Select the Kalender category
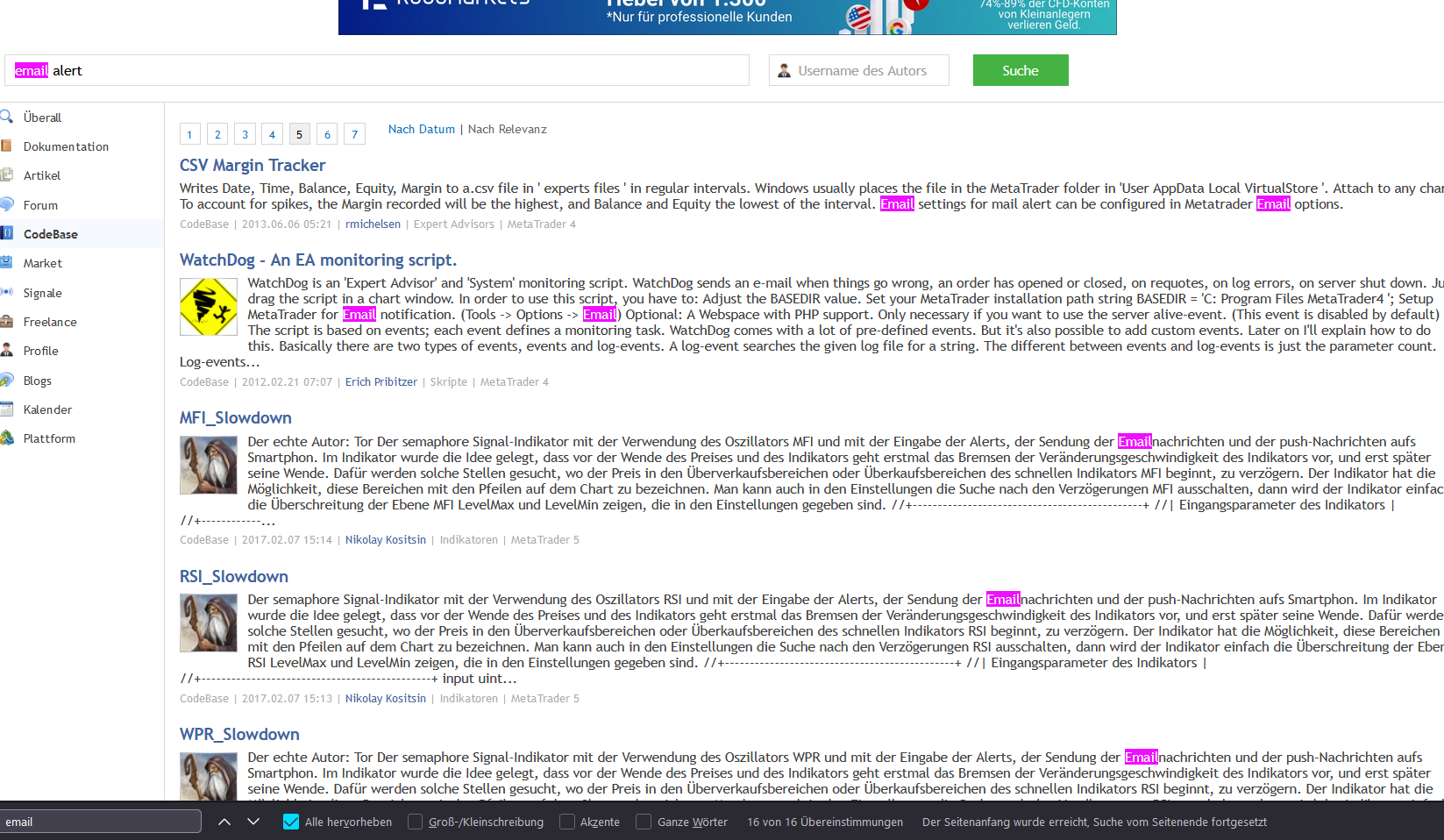This screenshot has height=840, width=1444. [47, 409]
